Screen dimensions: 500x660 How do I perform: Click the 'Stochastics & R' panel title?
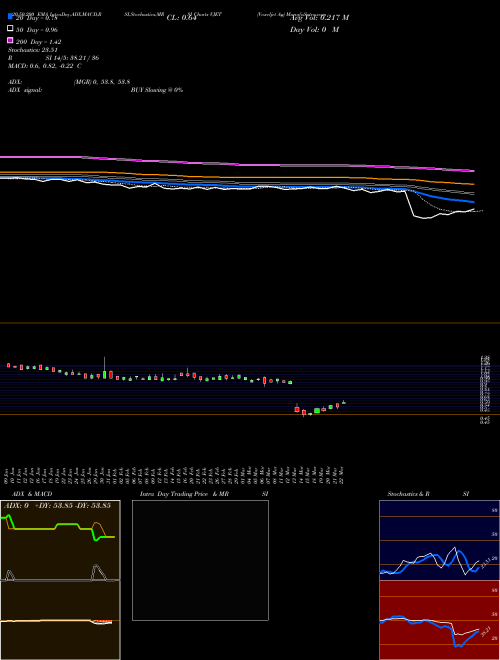(x=408, y=494)
